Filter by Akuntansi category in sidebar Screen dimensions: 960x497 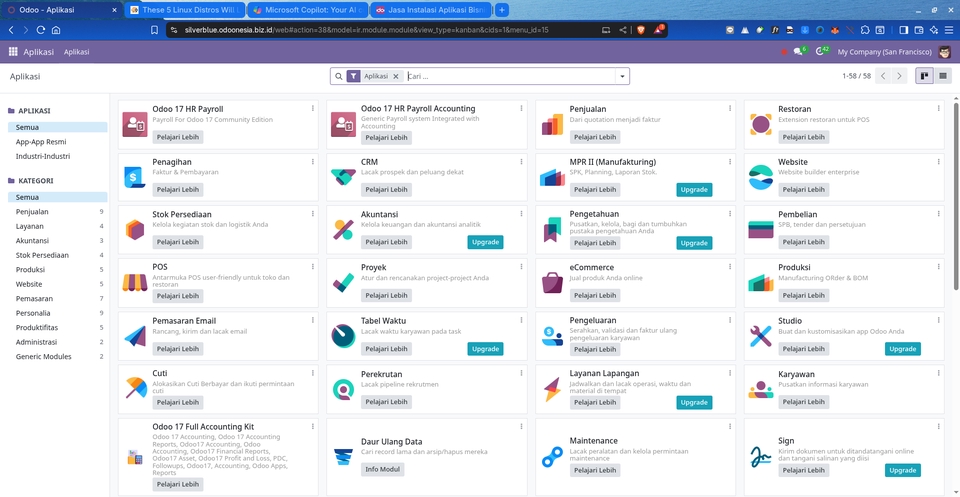[32, 240]
